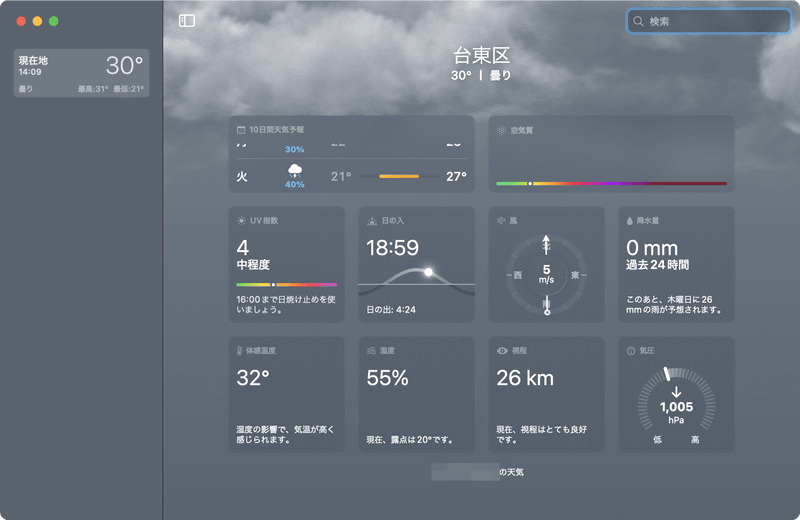Image resolution: width=800 pixels, height=520 pixels.
Task: Click the raindrop icon next to 降水量
Action: 630,220
